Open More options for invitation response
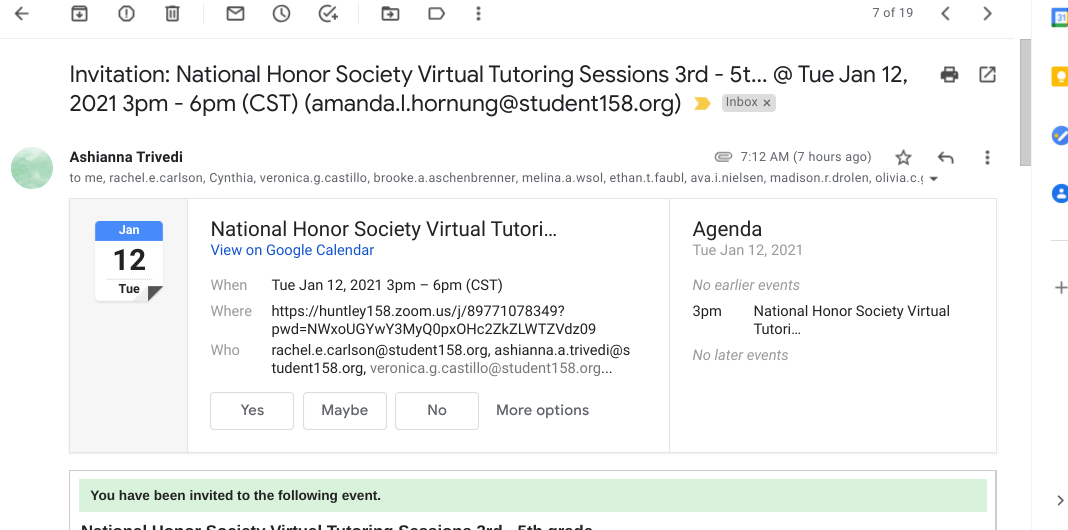1068x530 pixels. pos(542,410)
